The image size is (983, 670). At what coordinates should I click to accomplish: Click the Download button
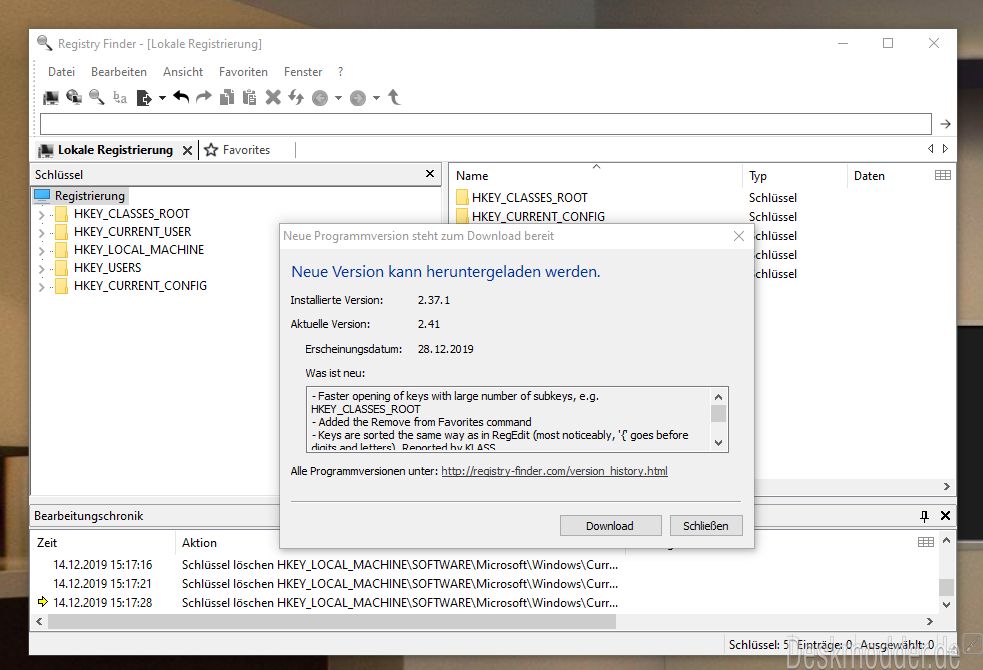pos(610,526)
